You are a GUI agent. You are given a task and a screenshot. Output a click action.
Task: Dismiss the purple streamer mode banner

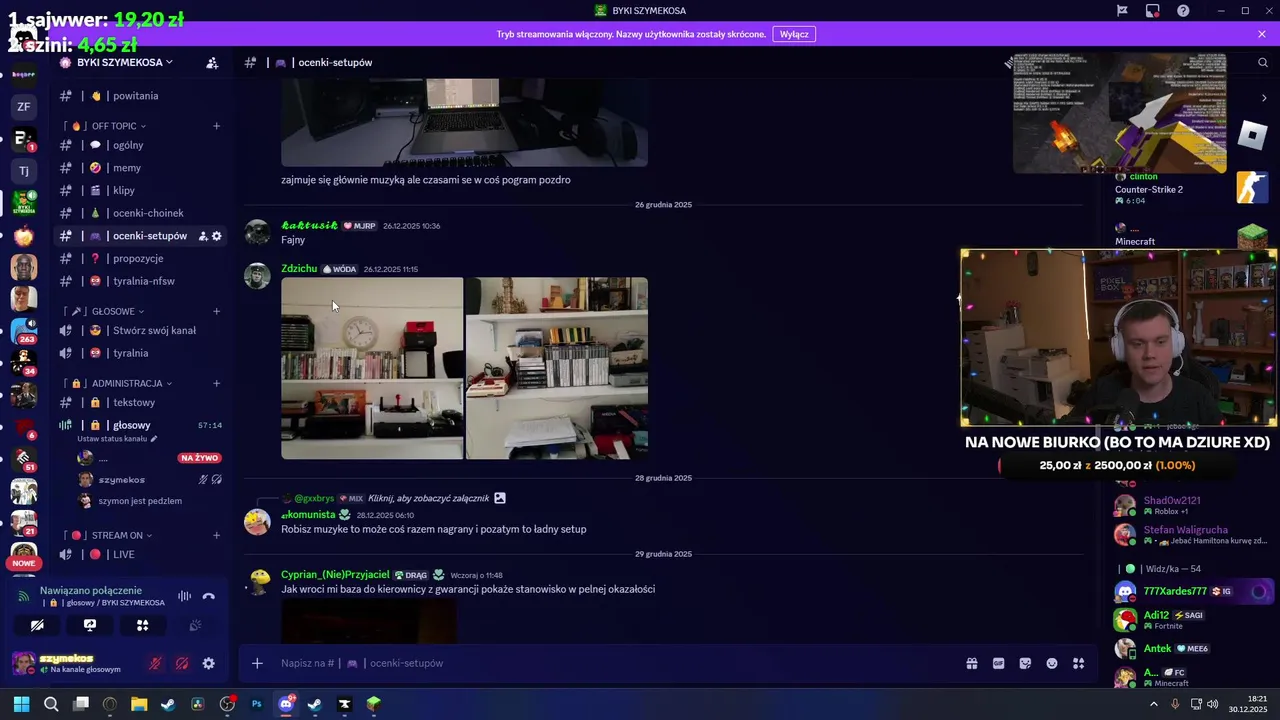(x=1262, y=34)
